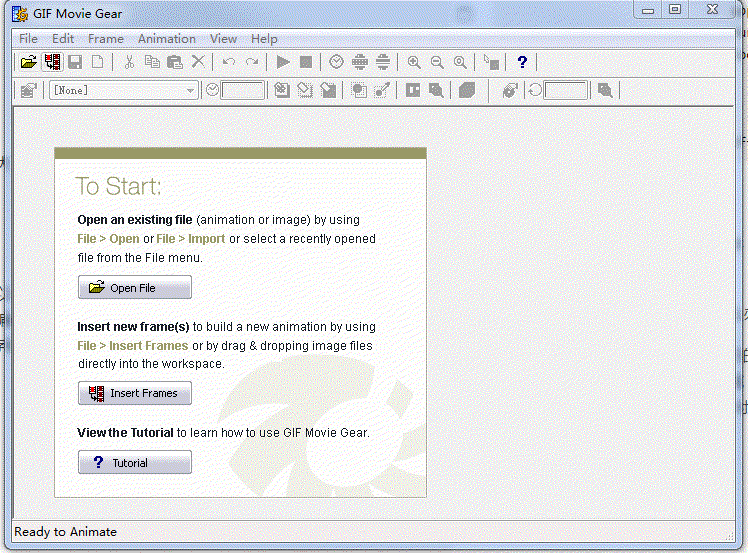Click the GIF Movie Gear title bar icon
Screen dimensions: 748x553
click(x=20, y=14)
